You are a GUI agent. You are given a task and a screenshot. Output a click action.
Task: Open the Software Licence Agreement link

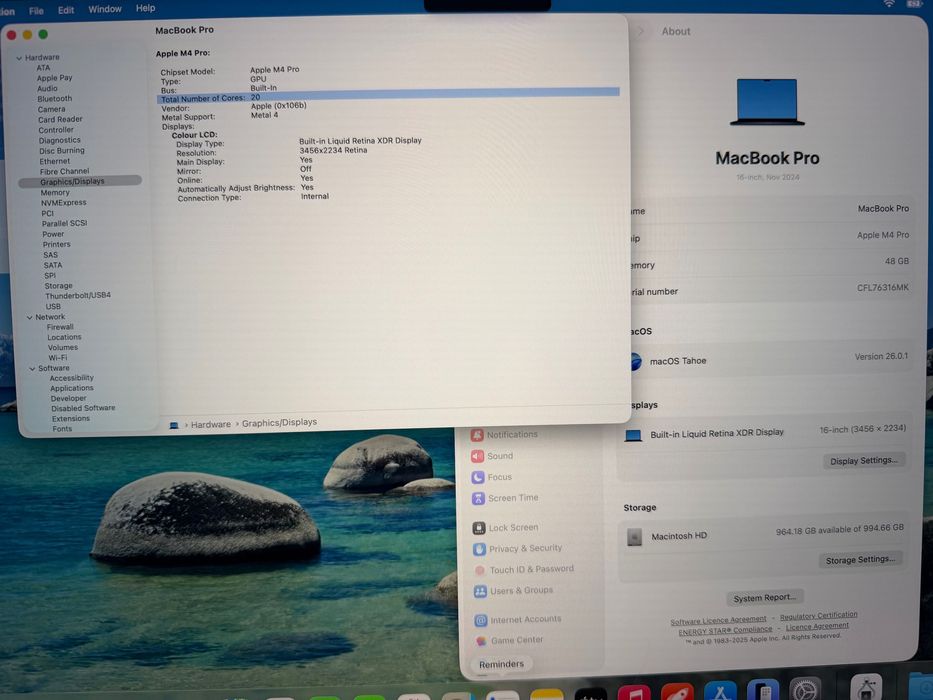click(x=718, y=621)
